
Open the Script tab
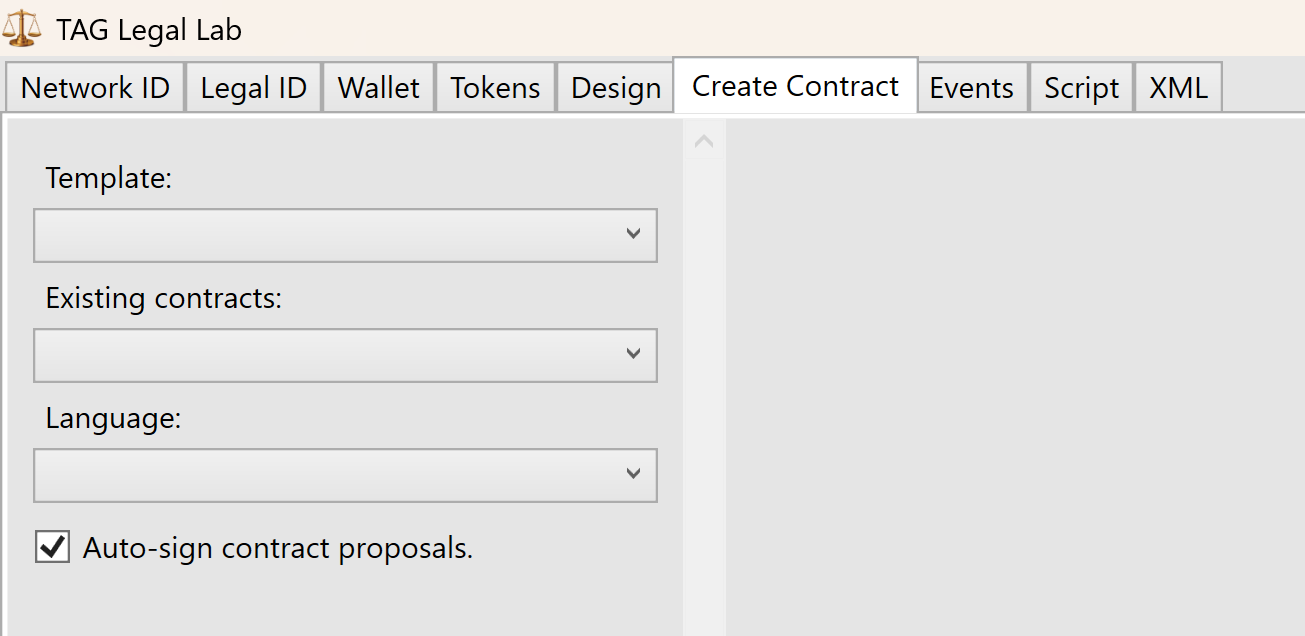tap(1081, 87)
